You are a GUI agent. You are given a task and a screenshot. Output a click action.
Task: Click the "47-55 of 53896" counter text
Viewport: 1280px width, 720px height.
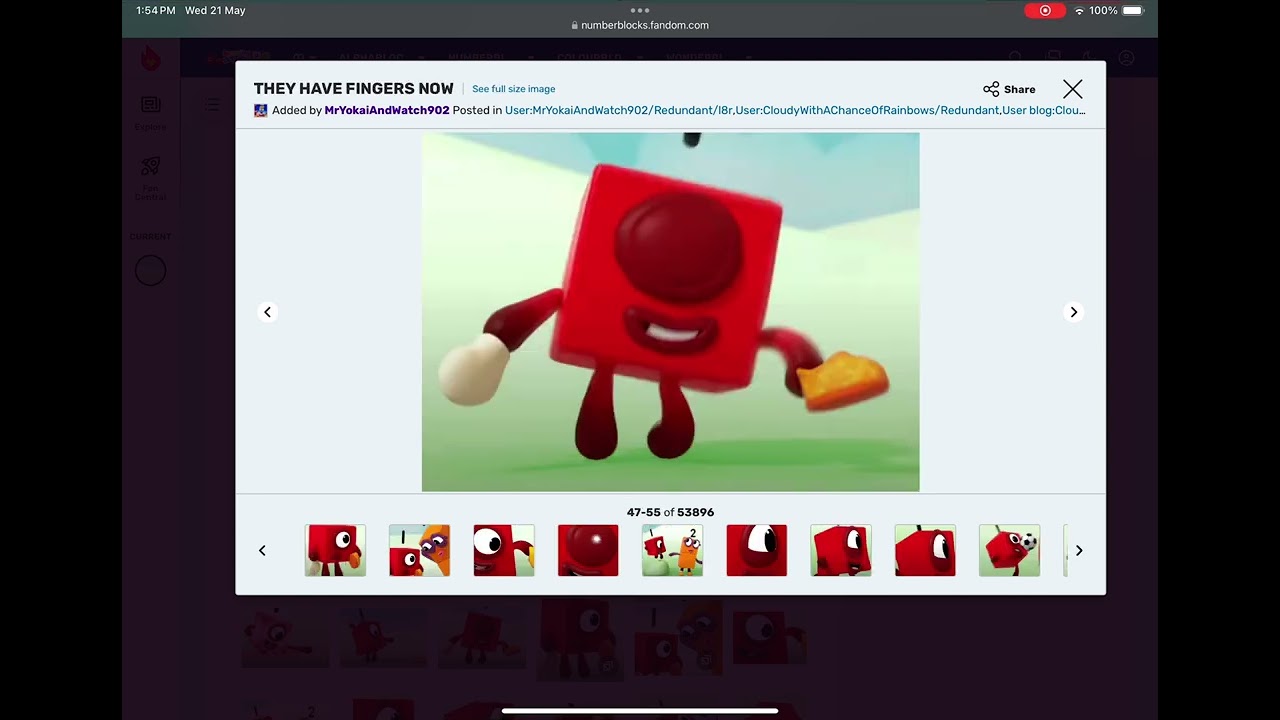(x=670, y=512)
